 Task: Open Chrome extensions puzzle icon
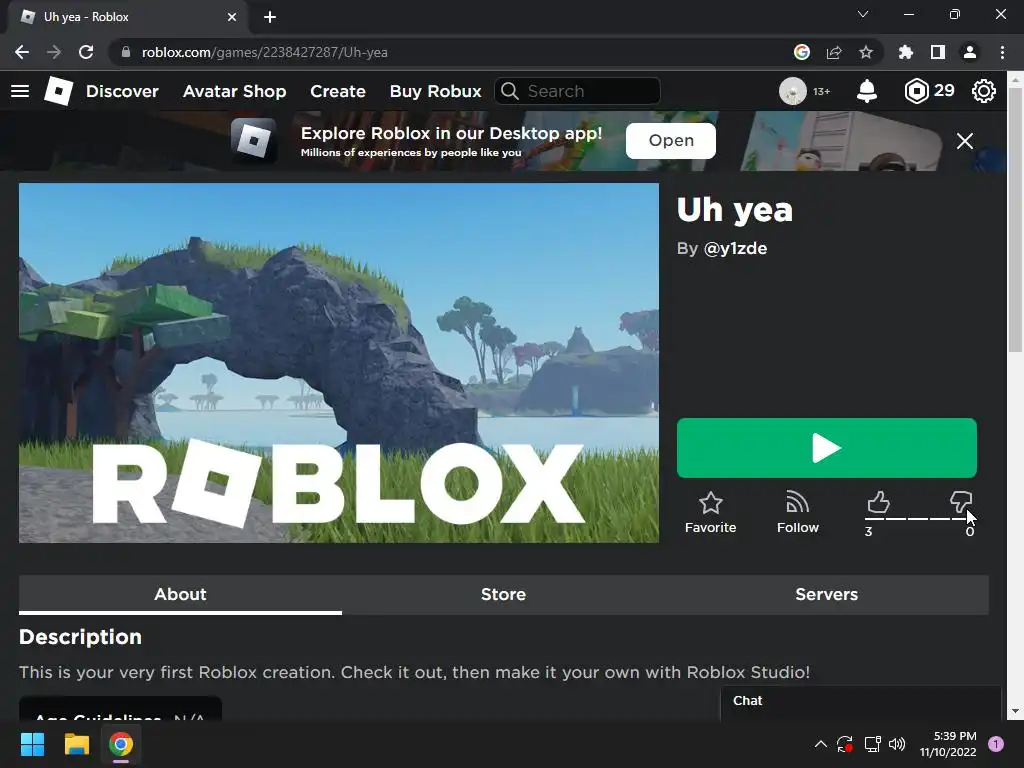(906, 52)
